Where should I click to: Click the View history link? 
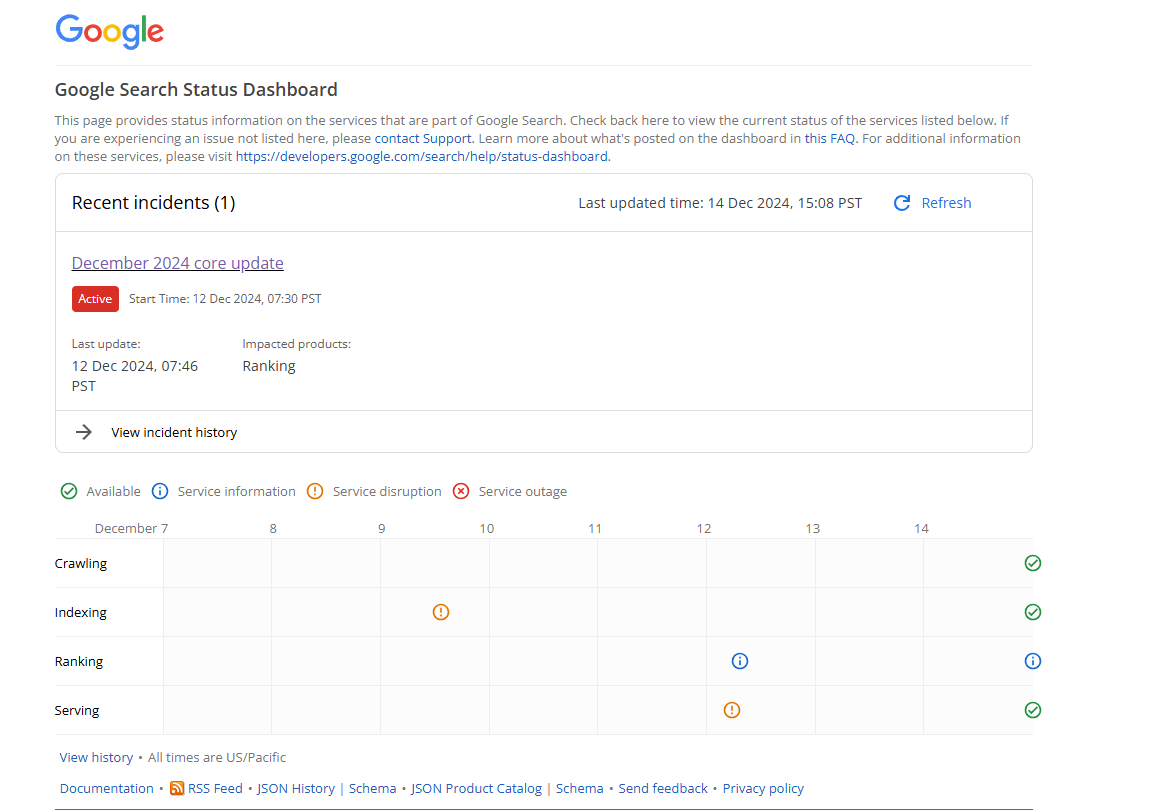pyautogui.click(x=96, y=757)
